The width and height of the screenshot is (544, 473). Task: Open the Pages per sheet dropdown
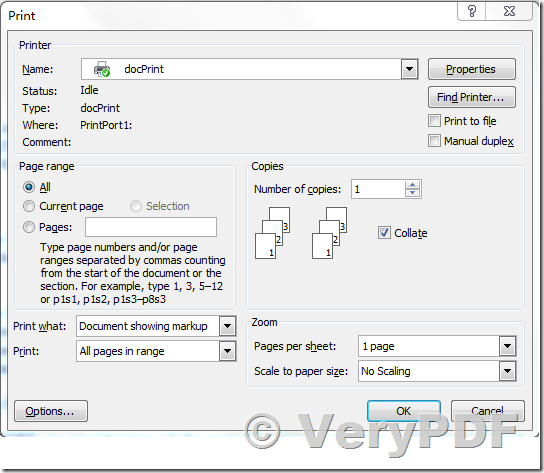(x=508, y=346)
